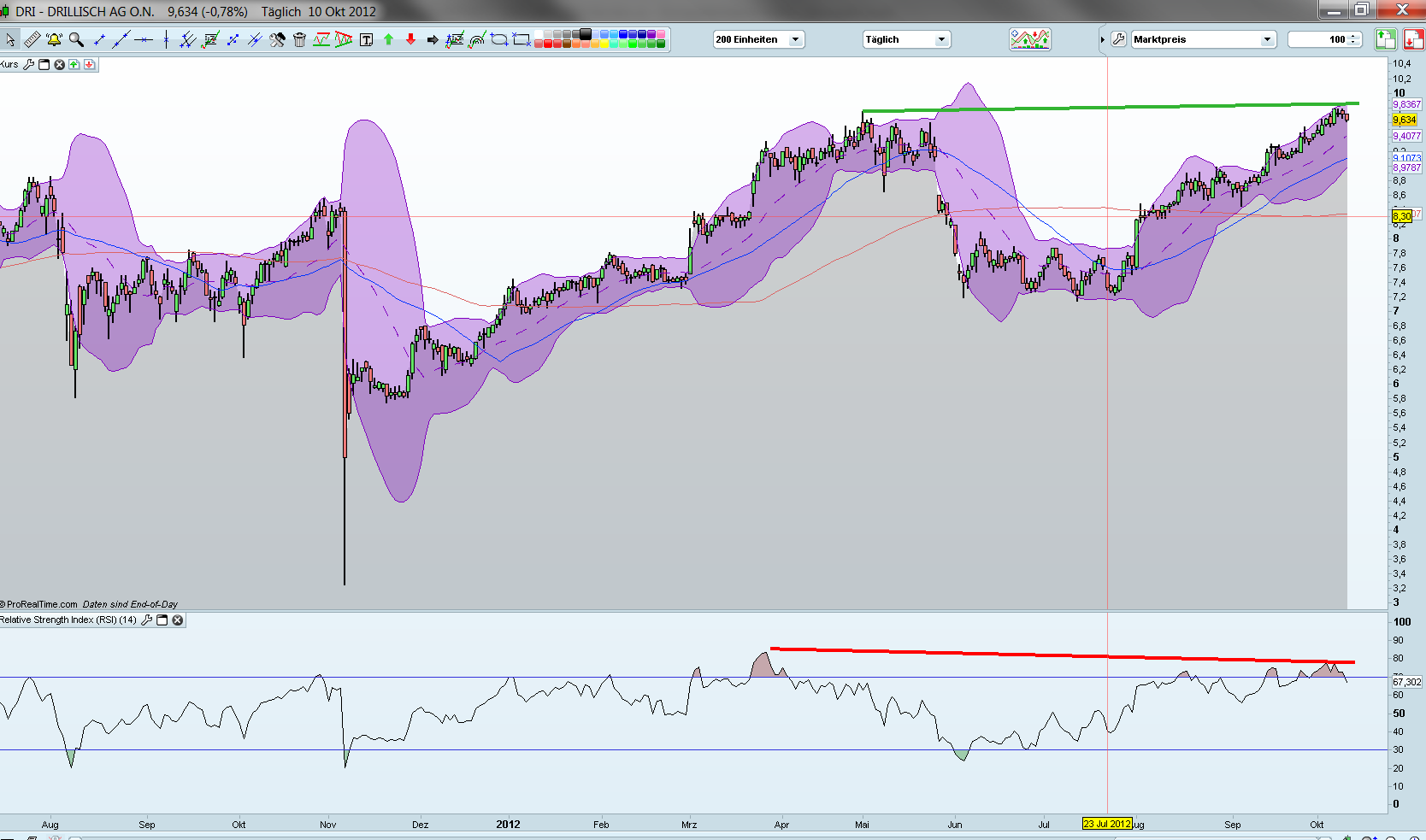Image resolution: width=1426 pixels, height=840 pixels.
Task: Click the DRI - DRILLISCH AG O.N. title
Action: [x=85, y=12]
